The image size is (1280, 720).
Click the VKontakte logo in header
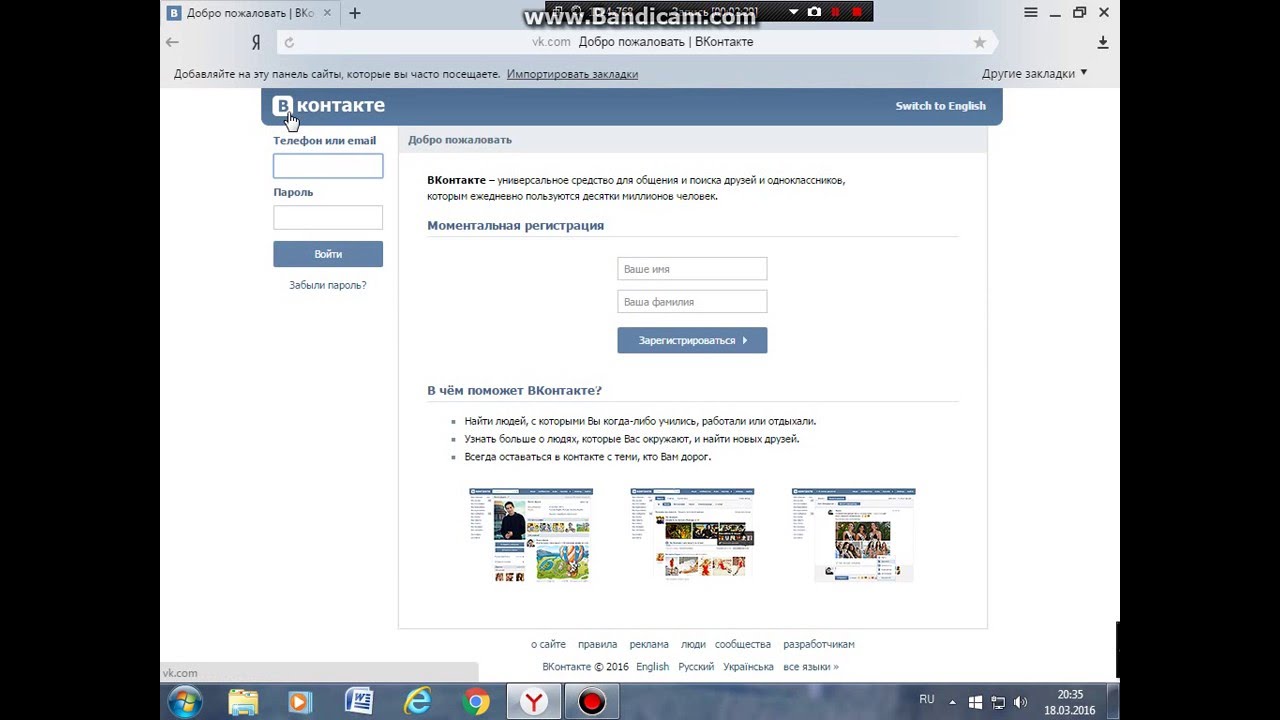328,106
